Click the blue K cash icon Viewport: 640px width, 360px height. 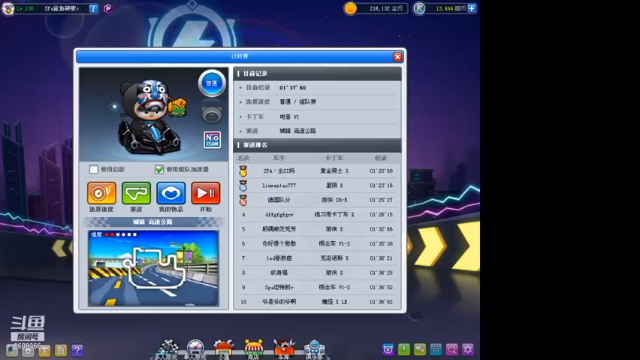[419, 8]
